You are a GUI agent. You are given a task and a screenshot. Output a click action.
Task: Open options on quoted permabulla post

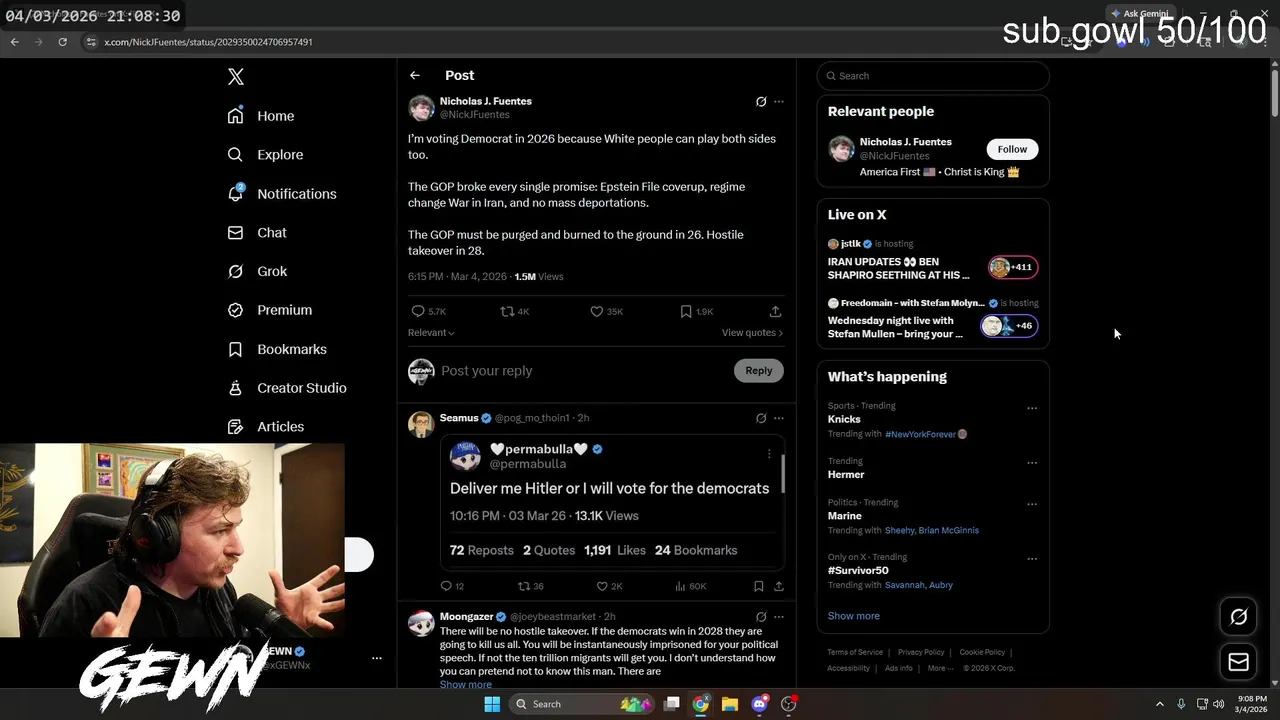pos(769,454)
